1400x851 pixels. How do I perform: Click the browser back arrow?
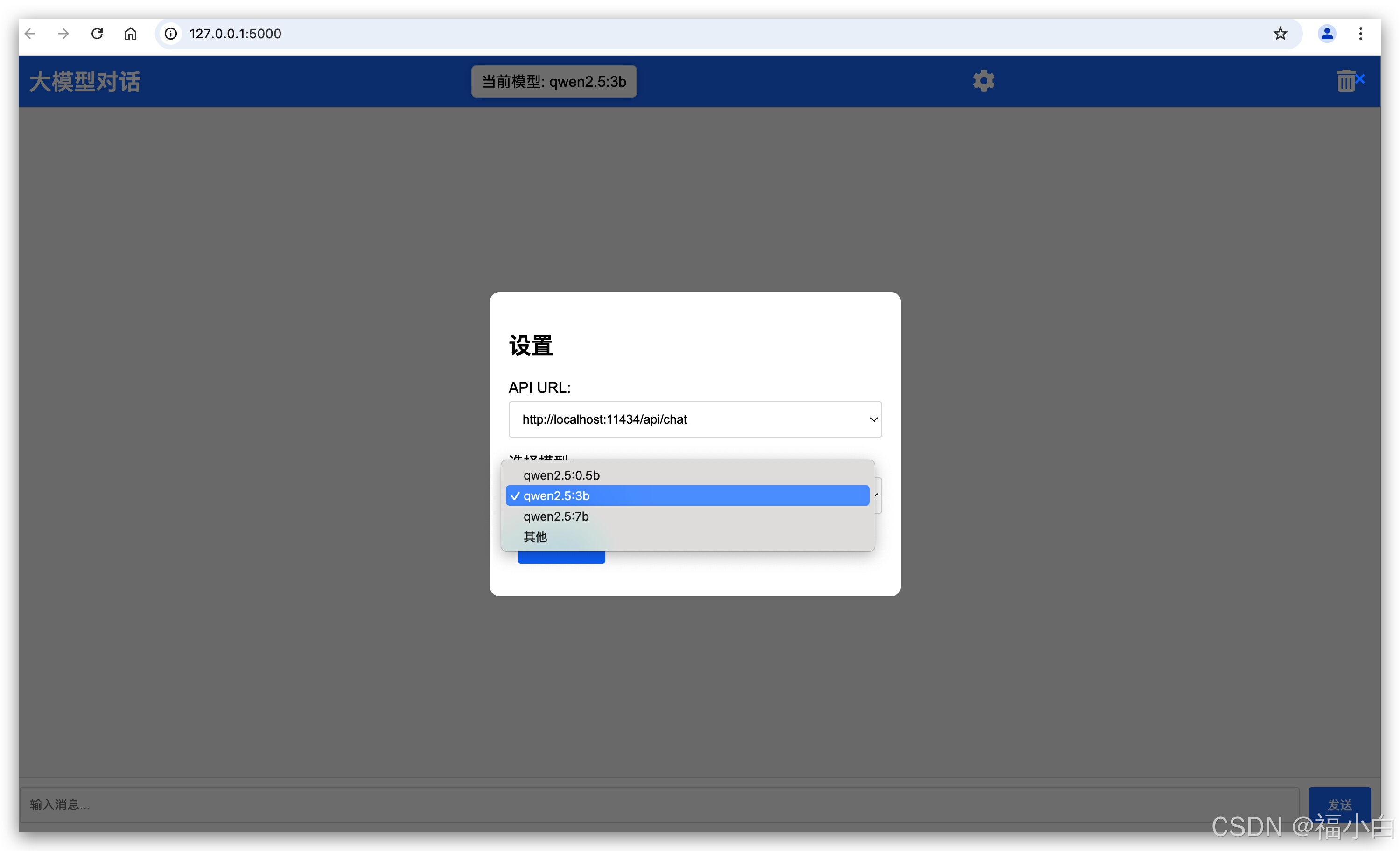[31, 34]
